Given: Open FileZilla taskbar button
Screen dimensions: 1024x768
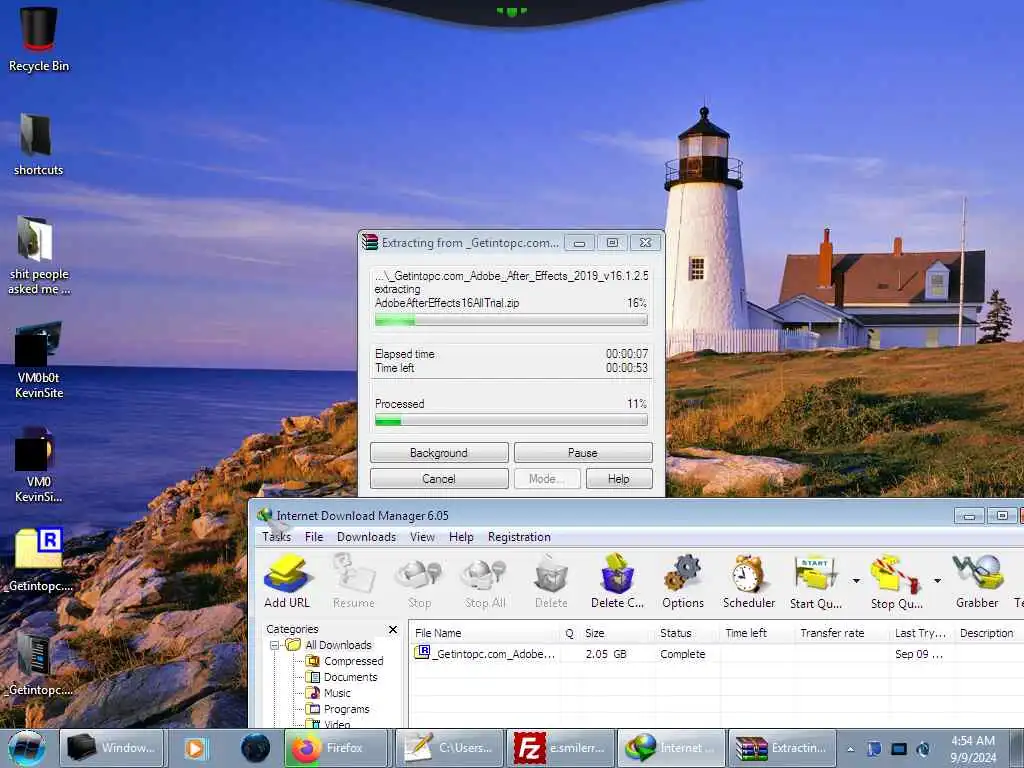Looking at the screenshot, I should click(560, 748).
